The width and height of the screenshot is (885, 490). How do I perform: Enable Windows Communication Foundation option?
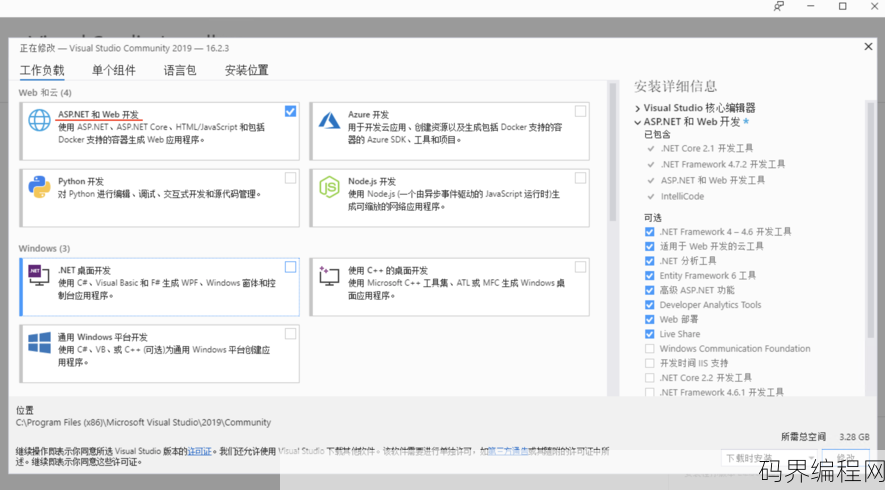click(x=650, y=348)
